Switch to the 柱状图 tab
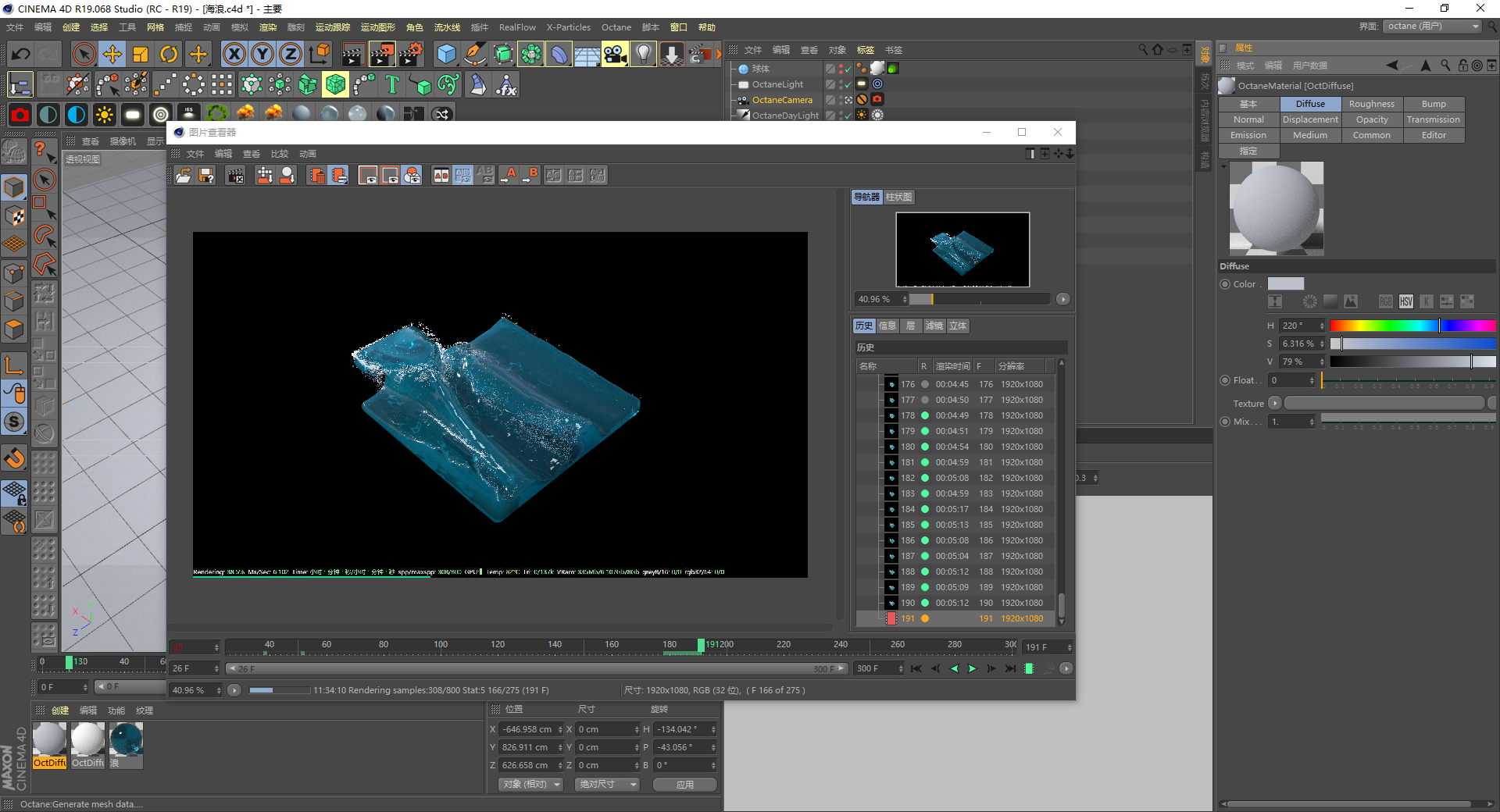The height and width of the screenshot is (812, 1500). [898, 197]
